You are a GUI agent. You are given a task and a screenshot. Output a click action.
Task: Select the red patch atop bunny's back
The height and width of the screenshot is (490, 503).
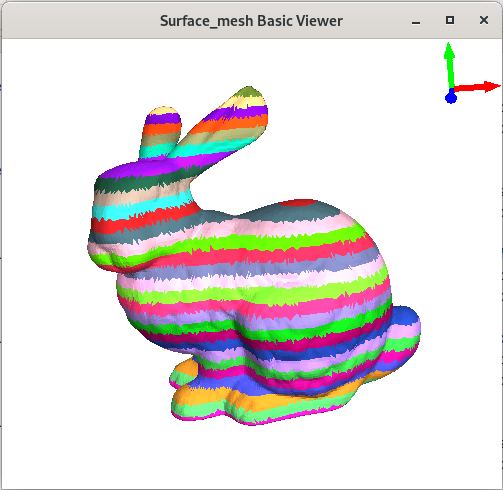pos(297,203)
